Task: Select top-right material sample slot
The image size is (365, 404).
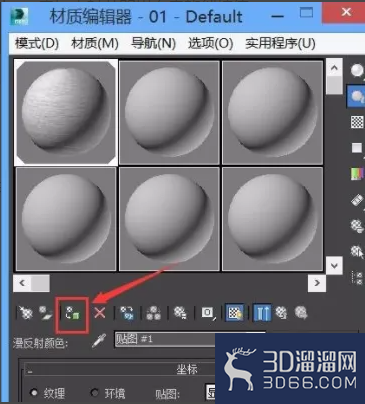Action: point(272,113)
